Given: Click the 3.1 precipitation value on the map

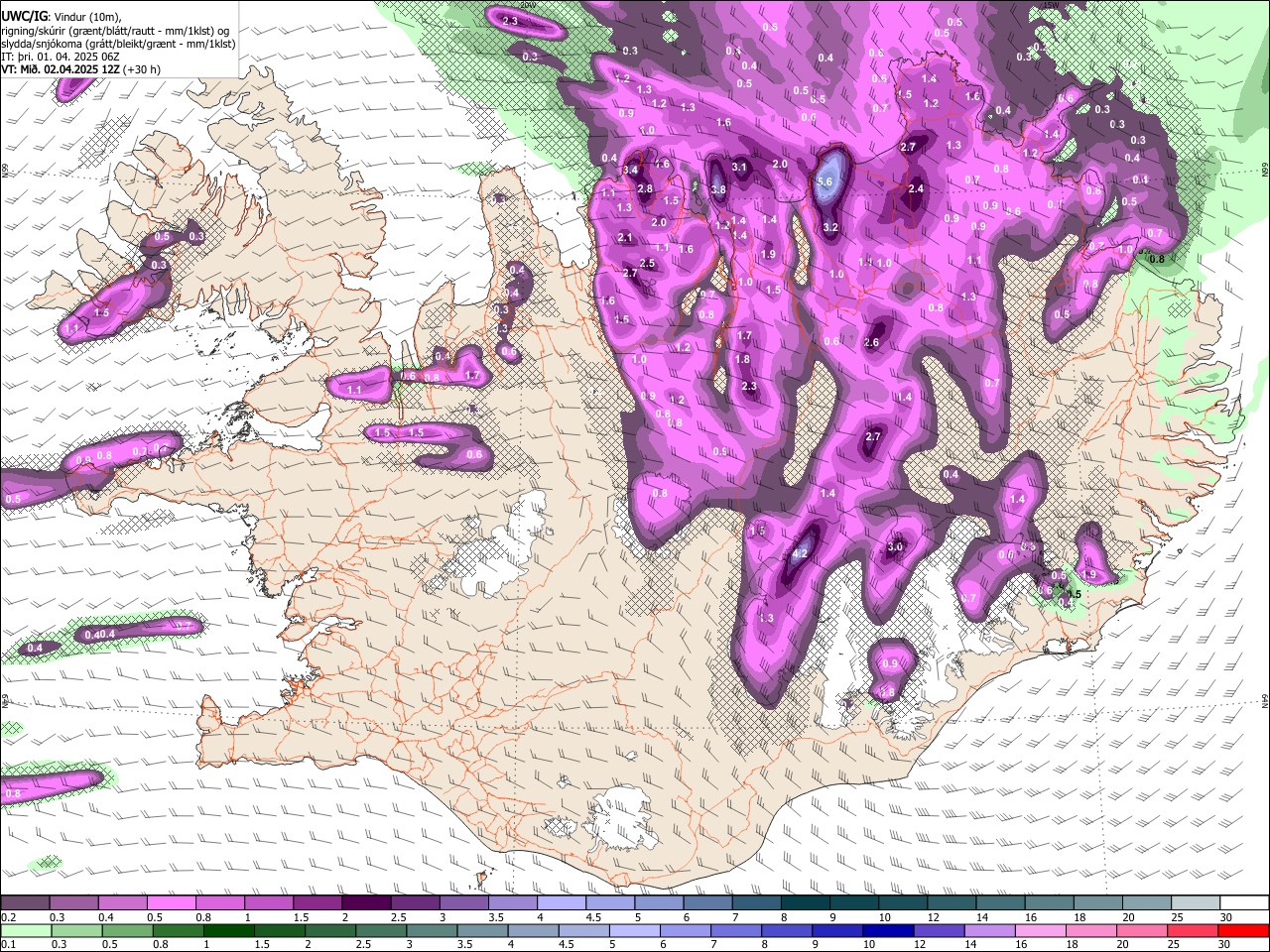Looking at the screenshot, I should tap(739, 167).
